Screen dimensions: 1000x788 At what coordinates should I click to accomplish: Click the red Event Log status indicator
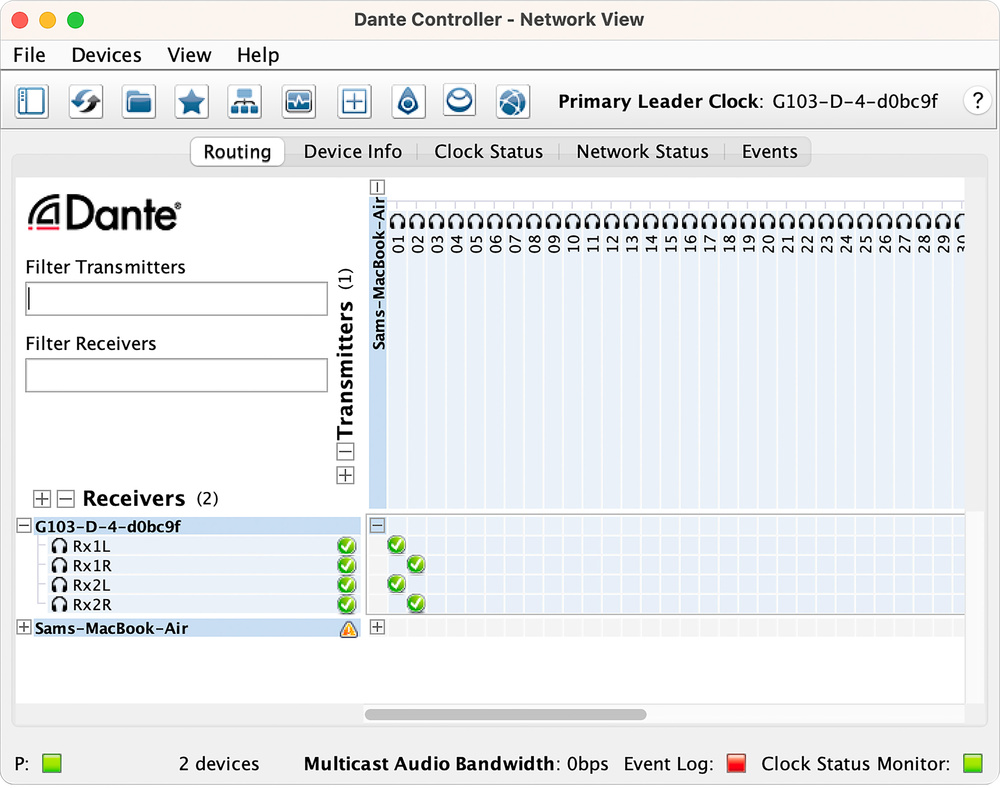click(737, 764)
